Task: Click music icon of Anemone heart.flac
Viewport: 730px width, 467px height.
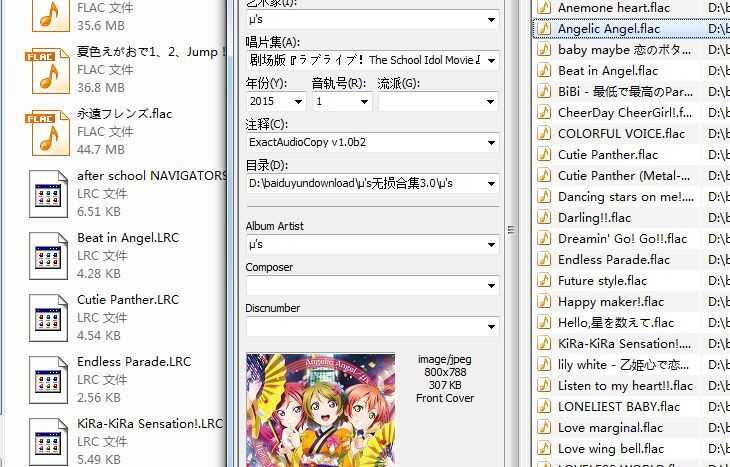Action: click(544, 7)
